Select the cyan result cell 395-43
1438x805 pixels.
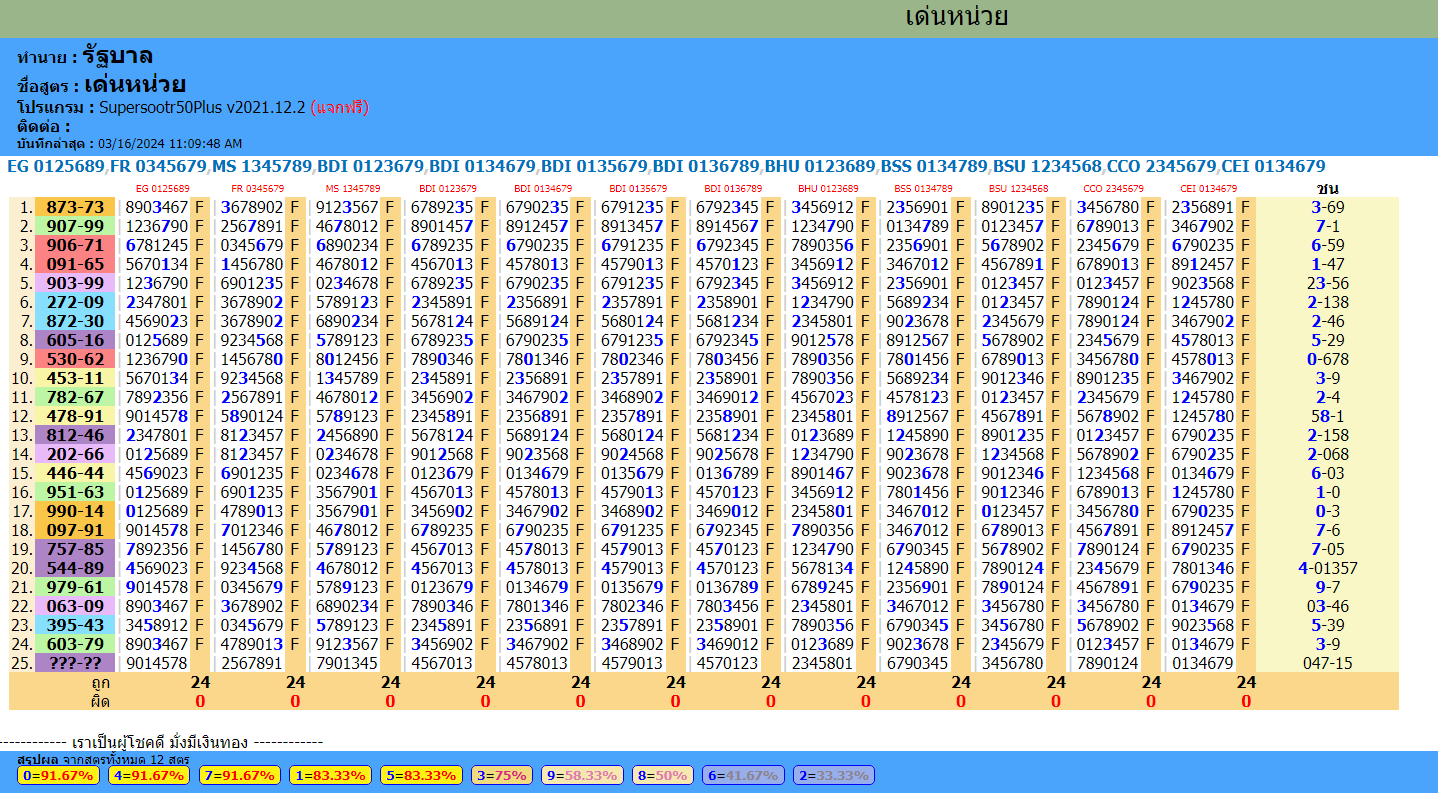pos(76,625)
